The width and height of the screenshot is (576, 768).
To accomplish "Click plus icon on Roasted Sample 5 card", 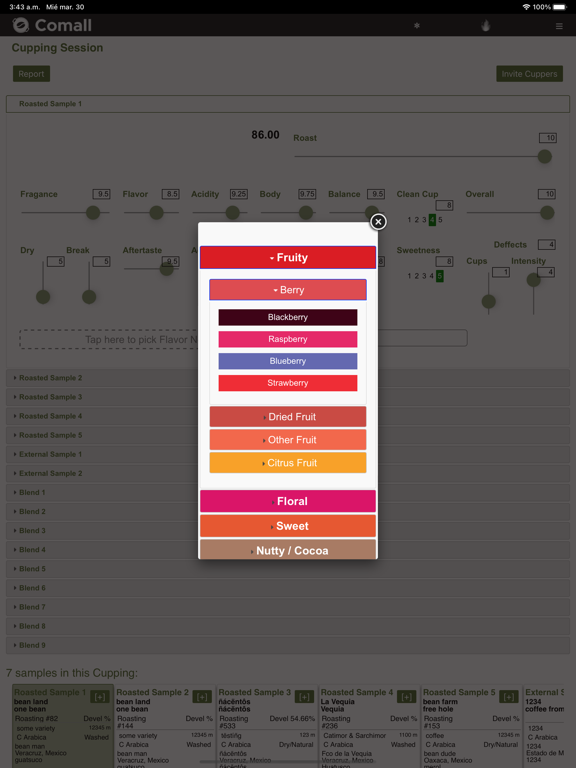I will pos(508,696).
